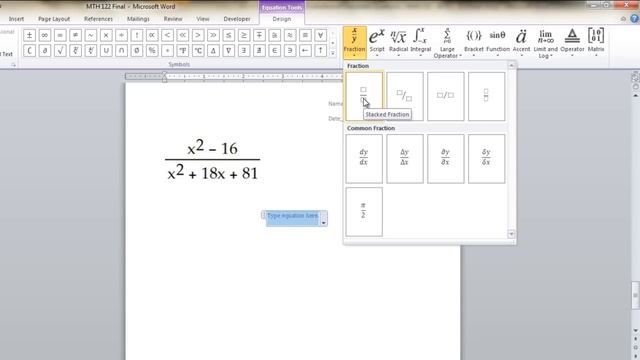Open the Large Operator dropdown
The height and width of the screenshot is (360, 640).
coord(447,42)
